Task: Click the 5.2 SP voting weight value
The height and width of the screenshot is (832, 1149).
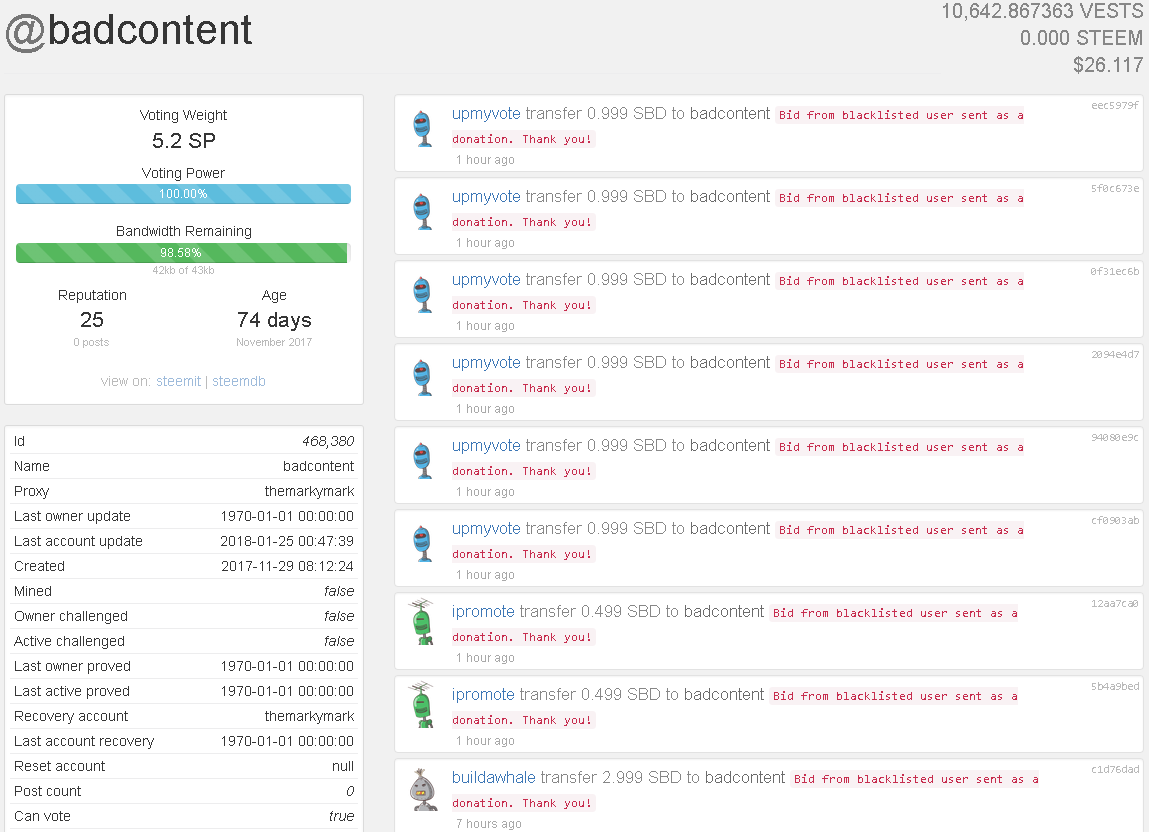Action: 184,141
